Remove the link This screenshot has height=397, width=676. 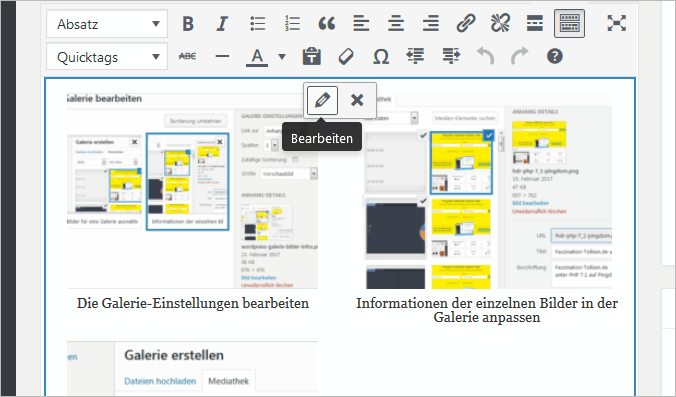(x=500, y=24)
